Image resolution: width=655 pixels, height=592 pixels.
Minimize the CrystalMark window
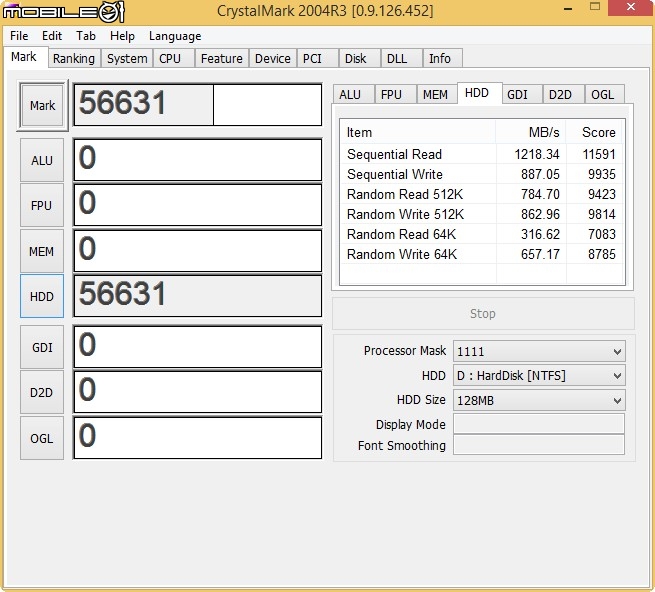(x=568, y=8)
